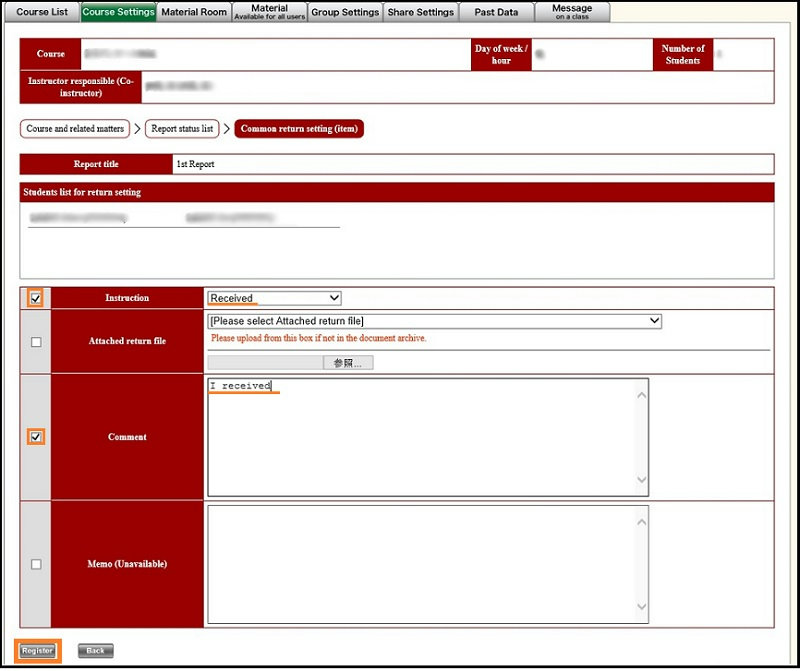Open the Share Settings tab
This screenshot has width=800, height=671.
tap(421, 12)
